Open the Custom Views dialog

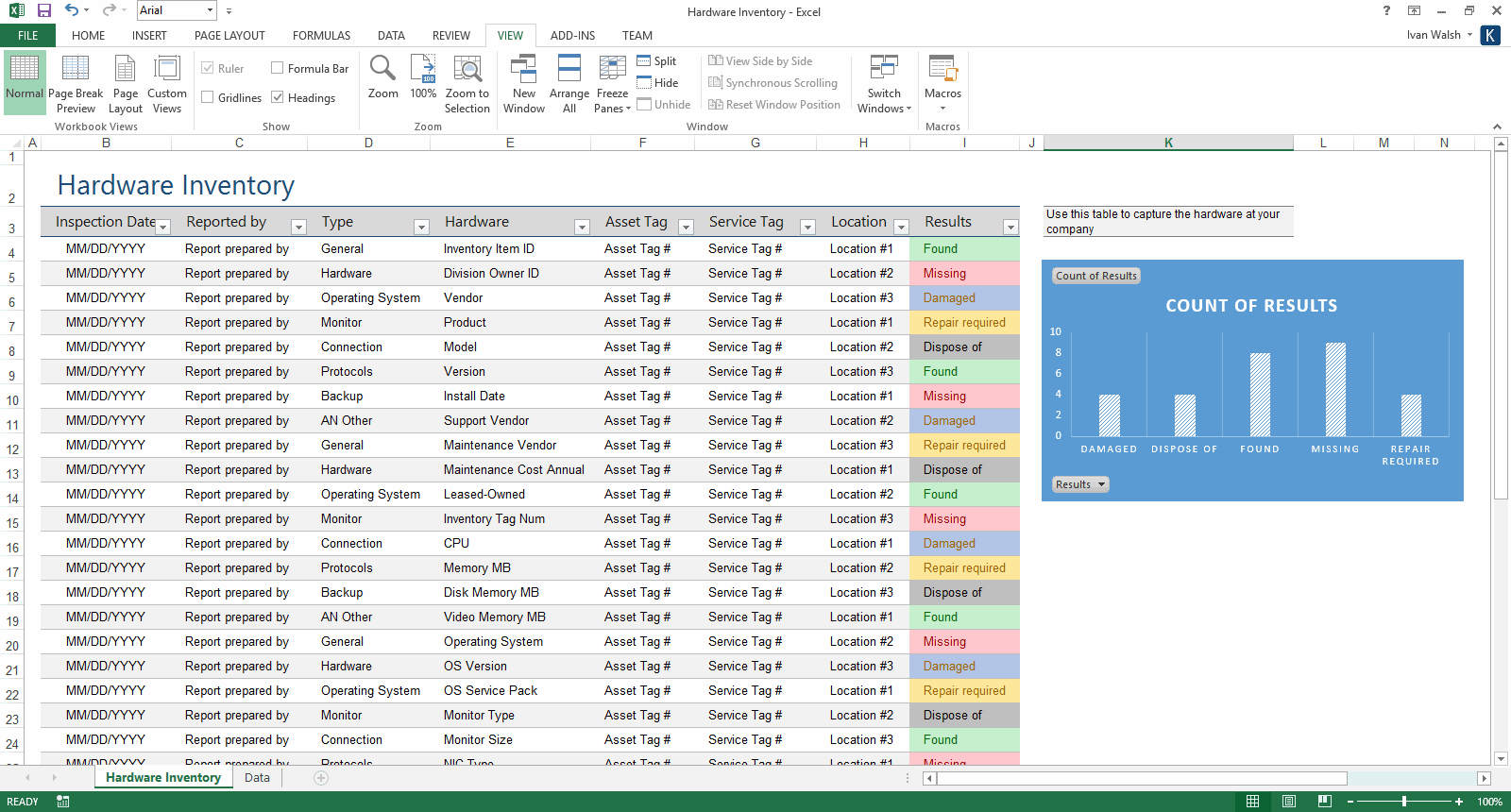tap(167, 71)
